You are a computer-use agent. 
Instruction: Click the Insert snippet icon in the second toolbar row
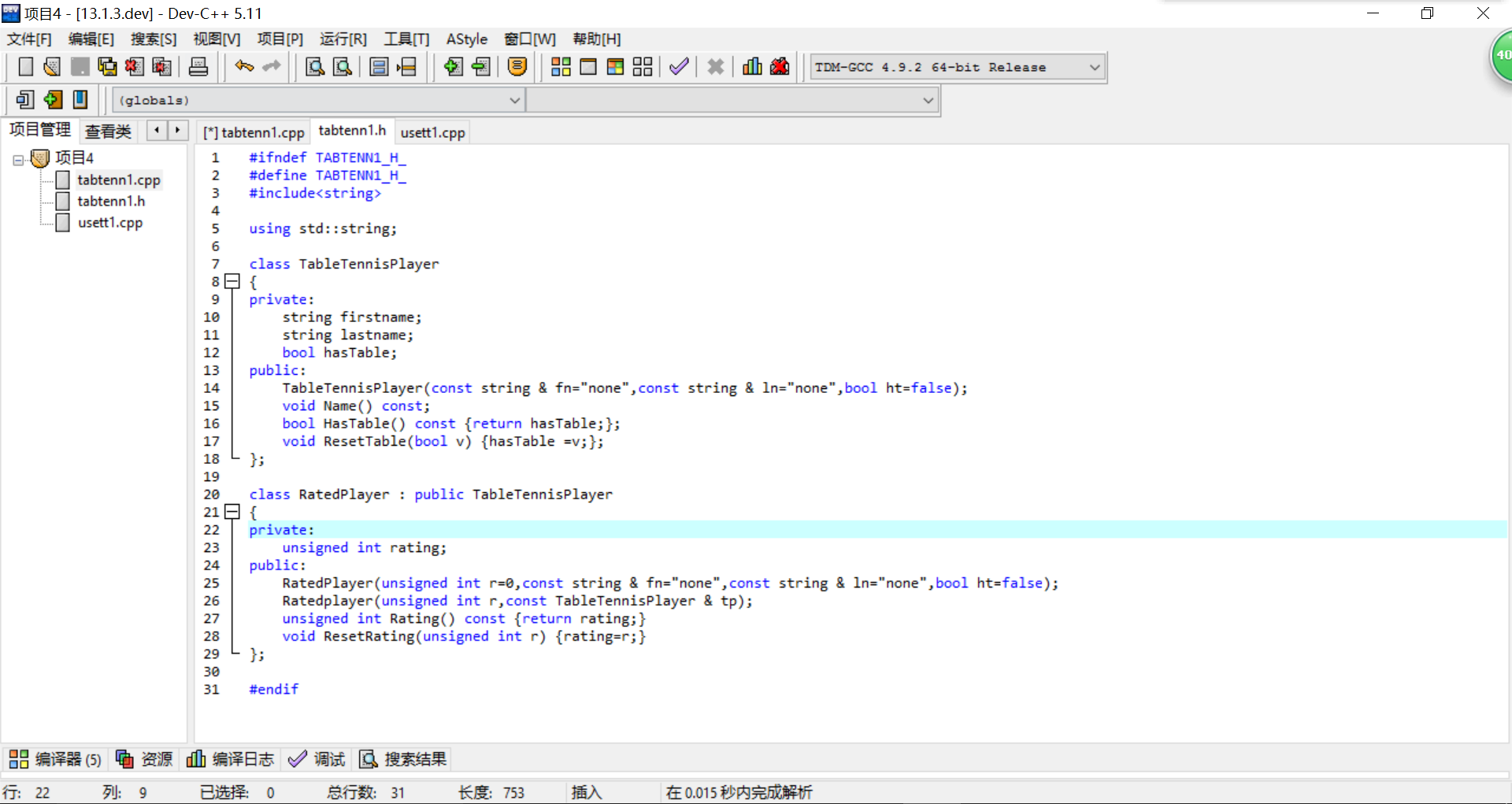pyautogui.click(x=25, y=100)
